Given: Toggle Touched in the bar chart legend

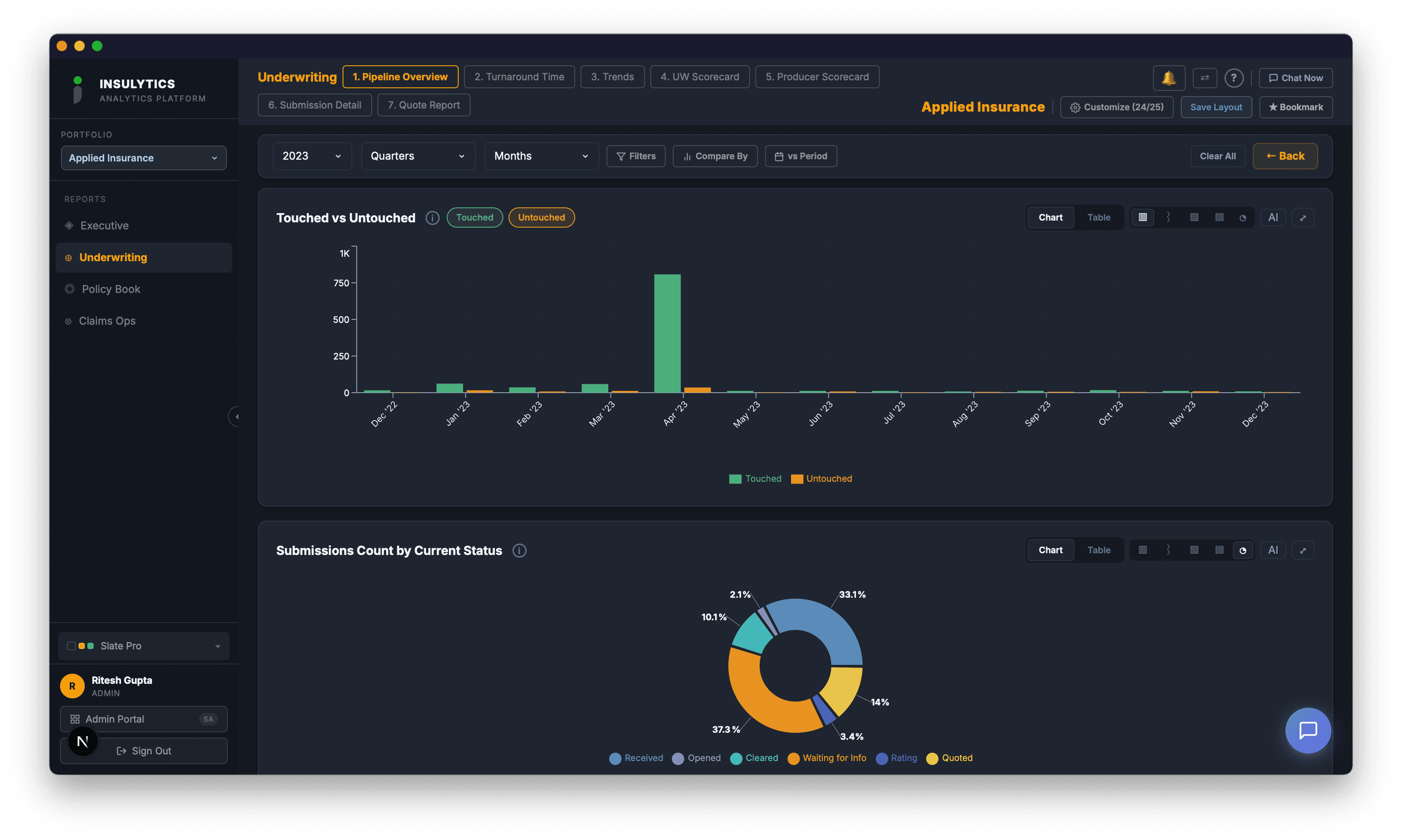Looking at the screenshot, I should 755,479.
